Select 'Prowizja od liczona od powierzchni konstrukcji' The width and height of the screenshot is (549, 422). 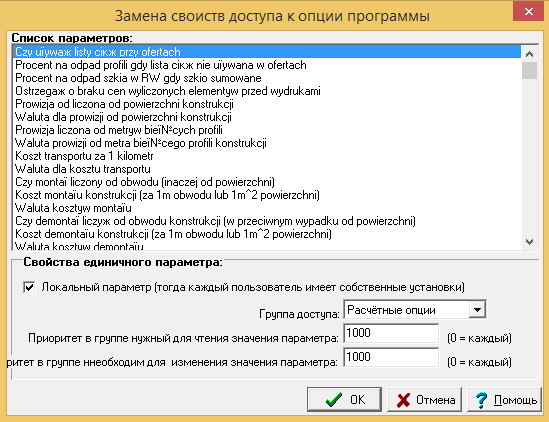[124, 104]
